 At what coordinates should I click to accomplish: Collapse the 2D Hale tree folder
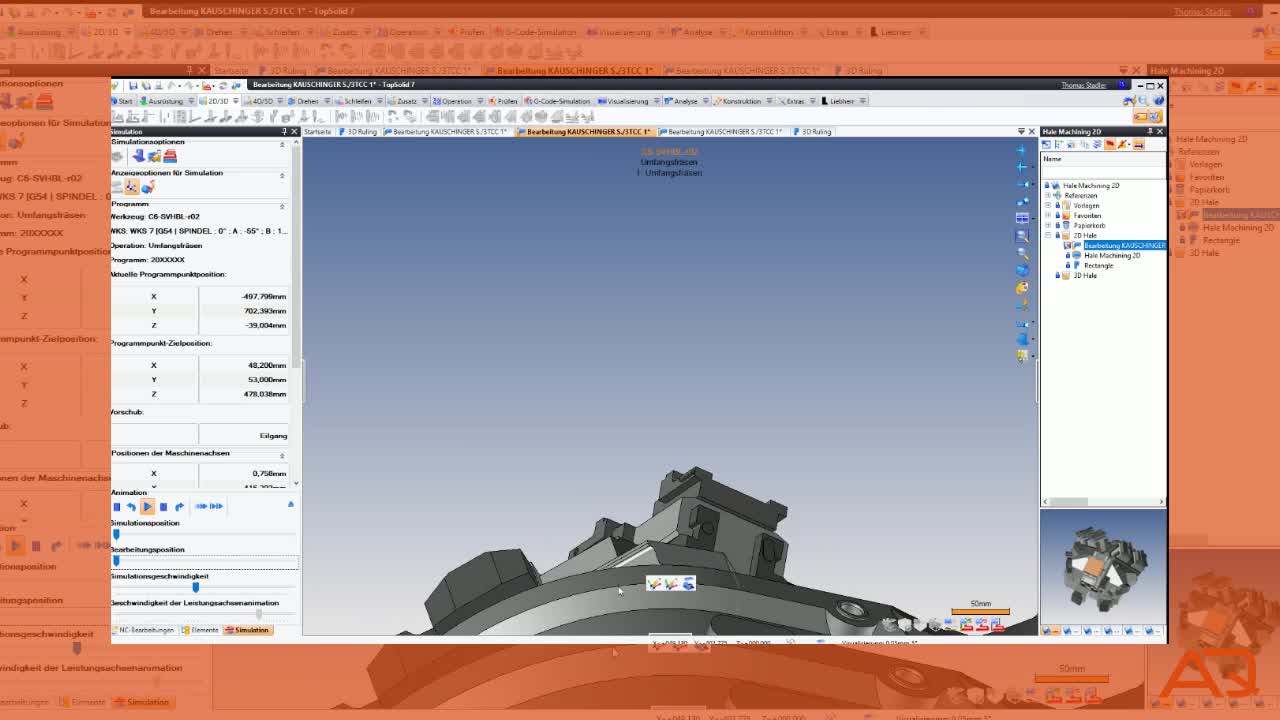point(1048,235)
